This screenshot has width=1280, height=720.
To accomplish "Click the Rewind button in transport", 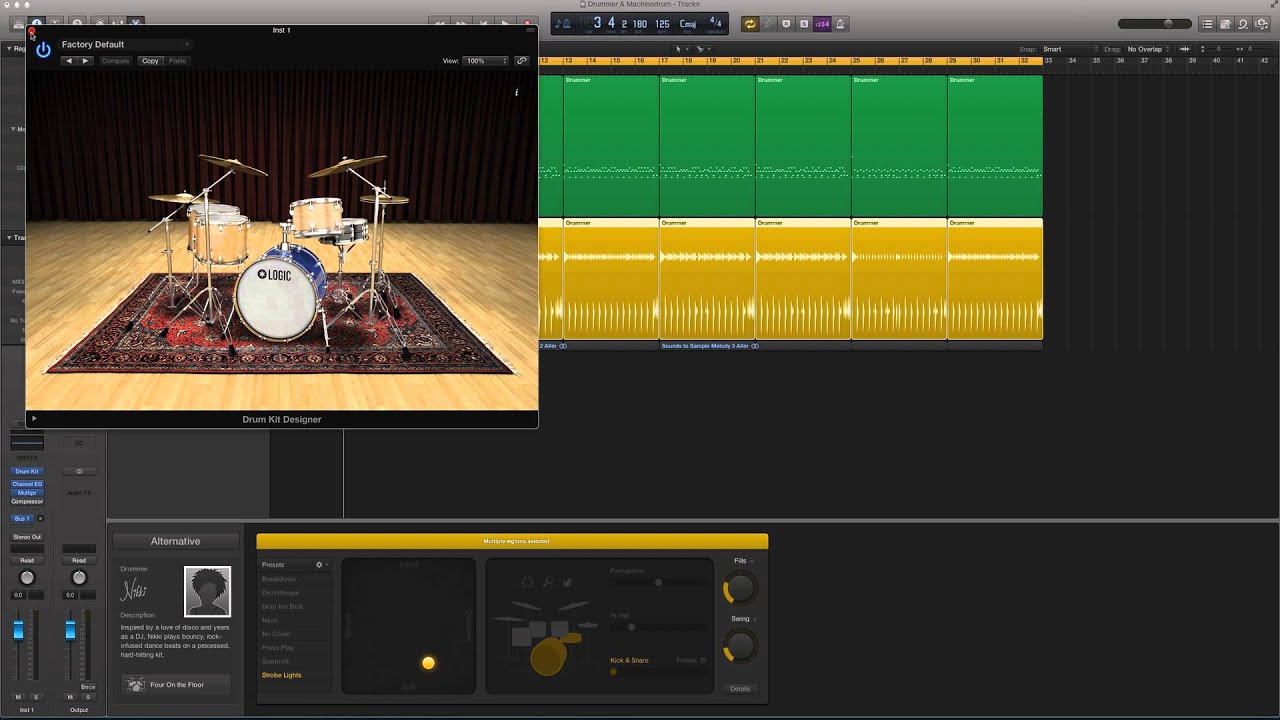I will click(439, 23).
